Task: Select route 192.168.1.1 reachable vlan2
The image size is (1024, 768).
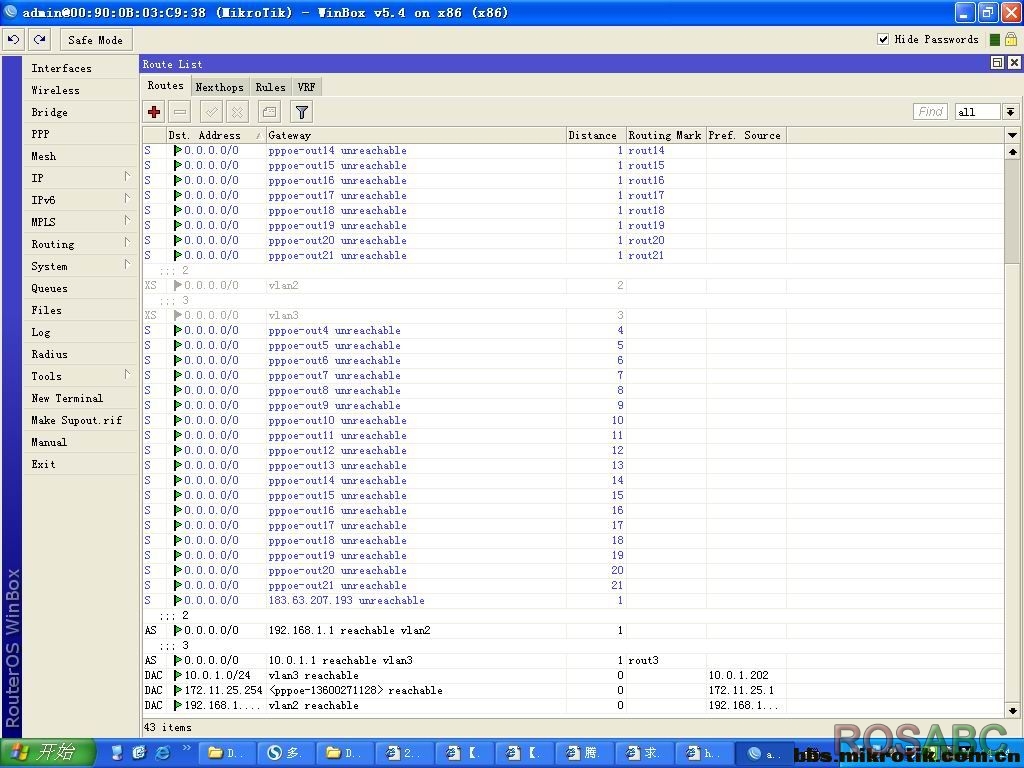Action: click(573, 630)
